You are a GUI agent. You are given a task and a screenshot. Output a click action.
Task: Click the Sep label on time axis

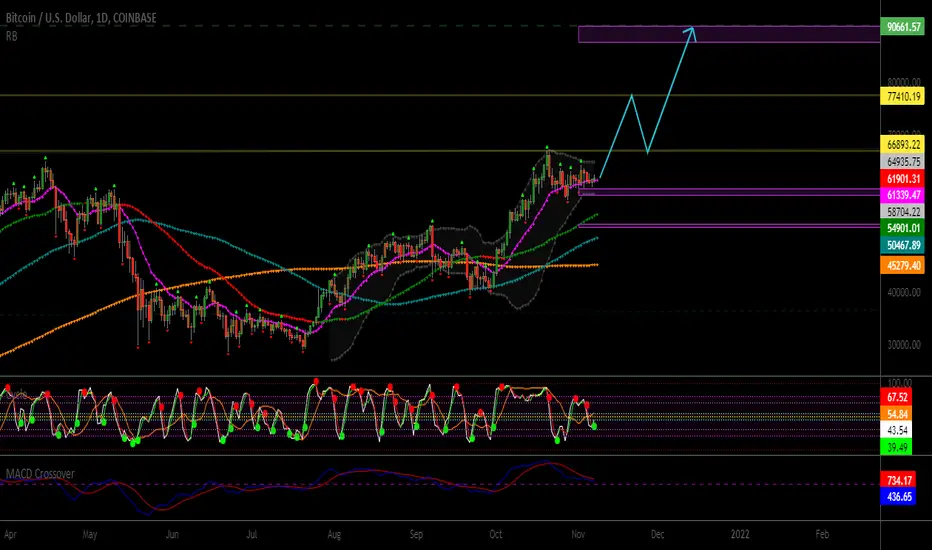click(x=416, y=535)
